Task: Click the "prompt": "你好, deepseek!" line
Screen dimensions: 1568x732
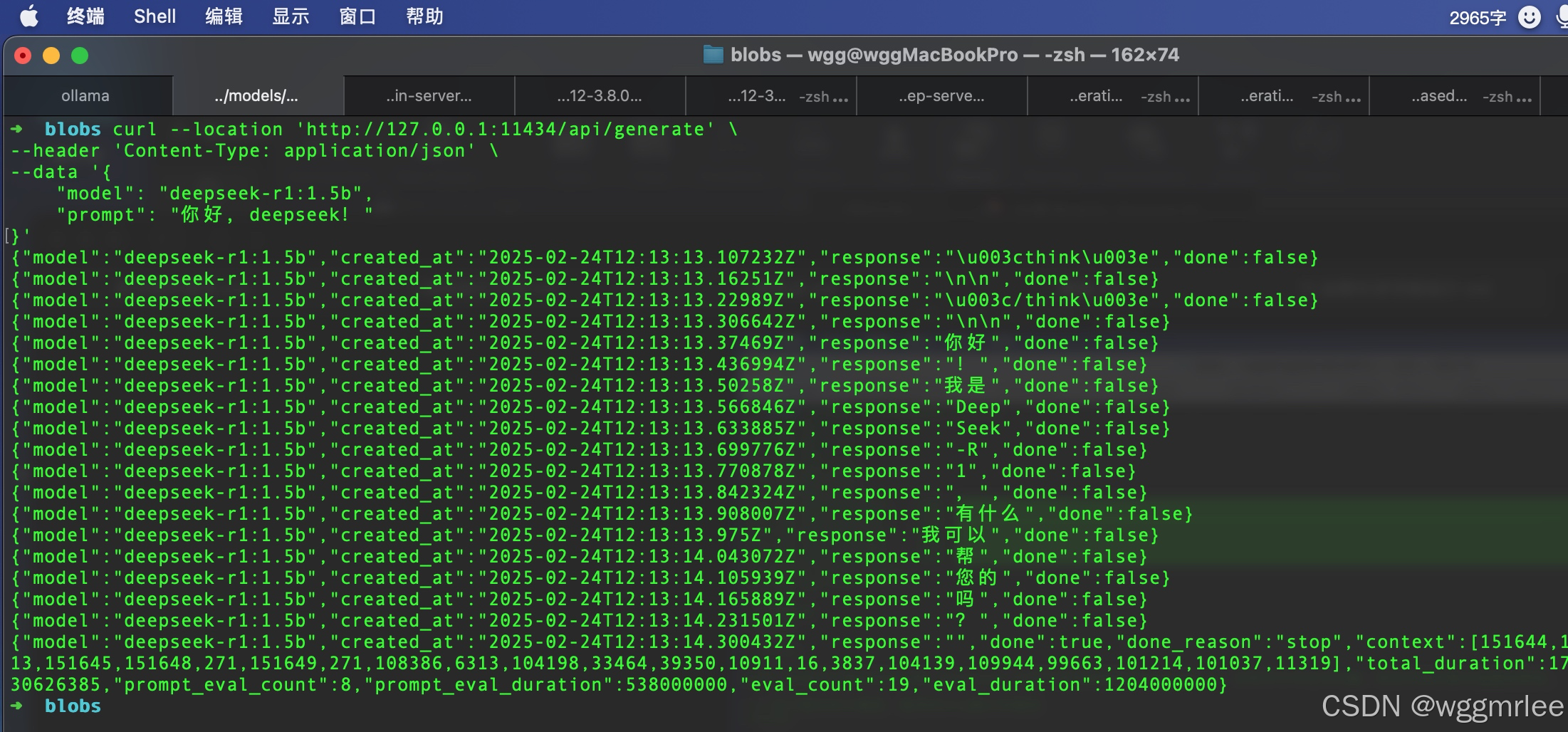Action: click(215, 215)
